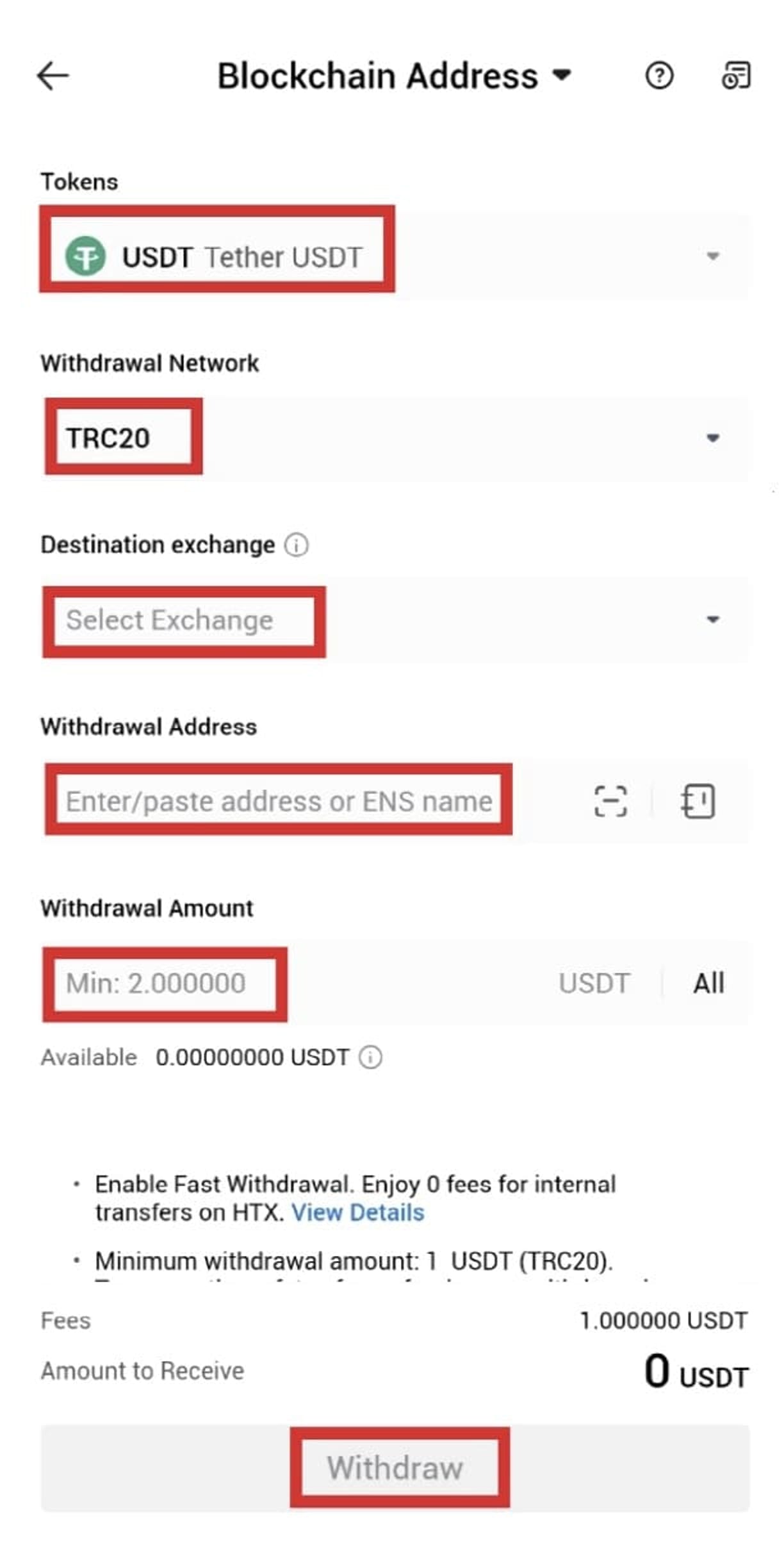Open the help question mark icon
The width and height of the screenshot is (784, 1543).
click(x=658, y=76)
